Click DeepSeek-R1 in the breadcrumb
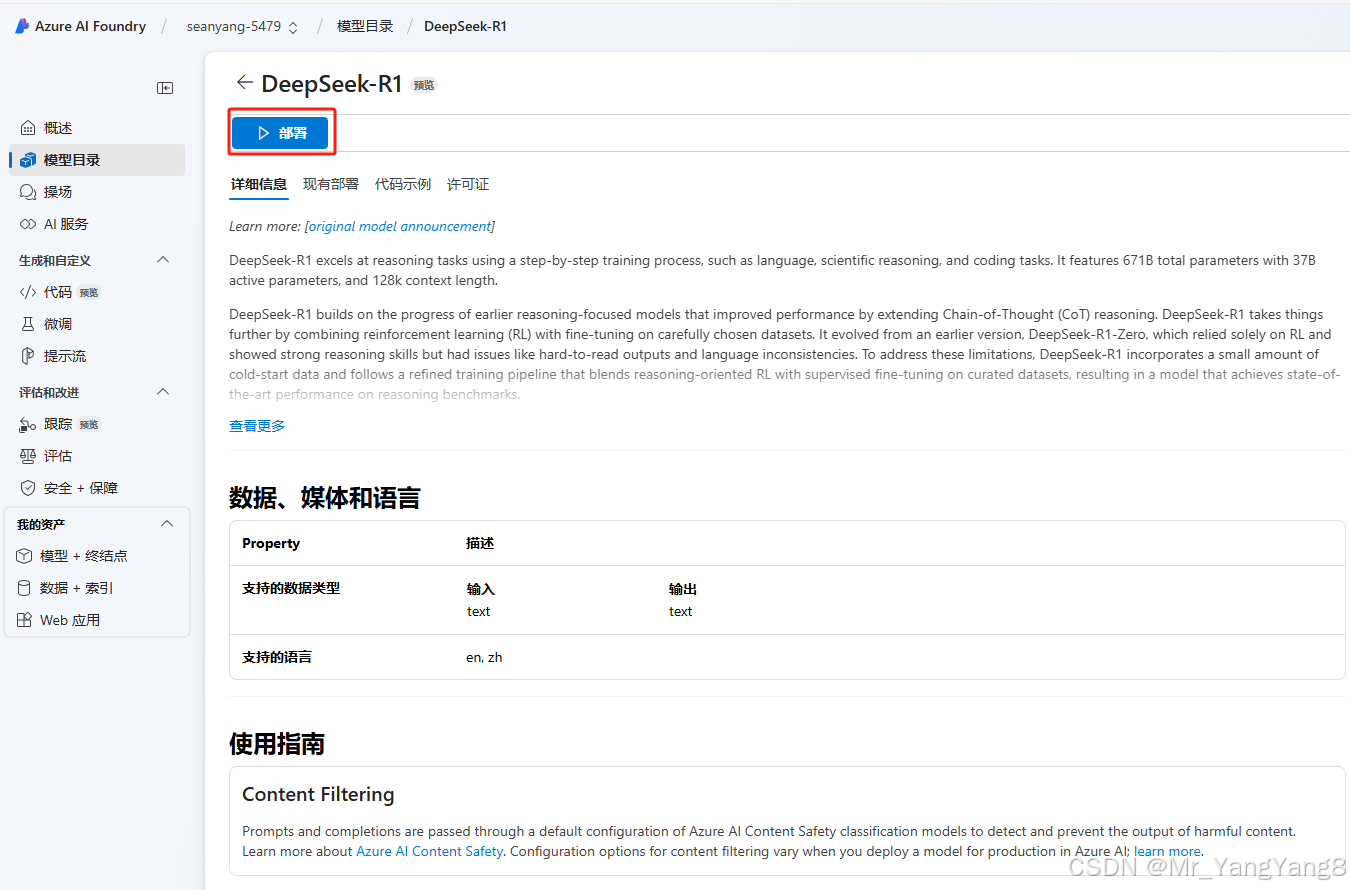Viewport: 1350px width, 890px height. [465, 27]
